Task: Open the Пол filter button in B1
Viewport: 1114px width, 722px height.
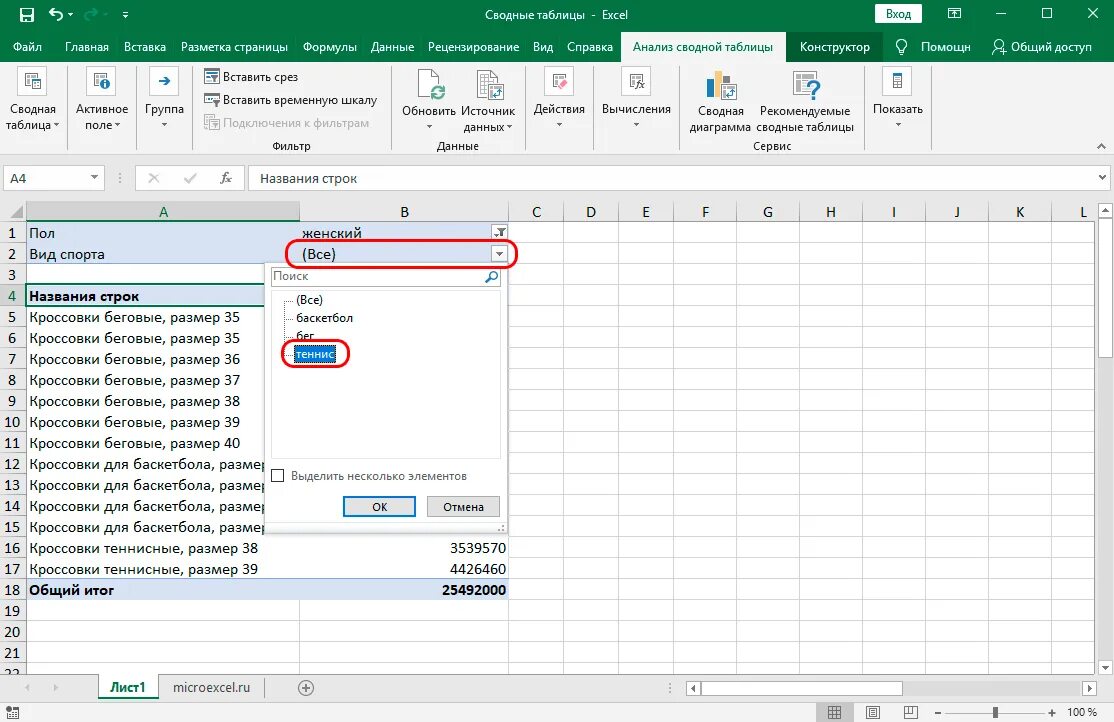Action: 499,232
